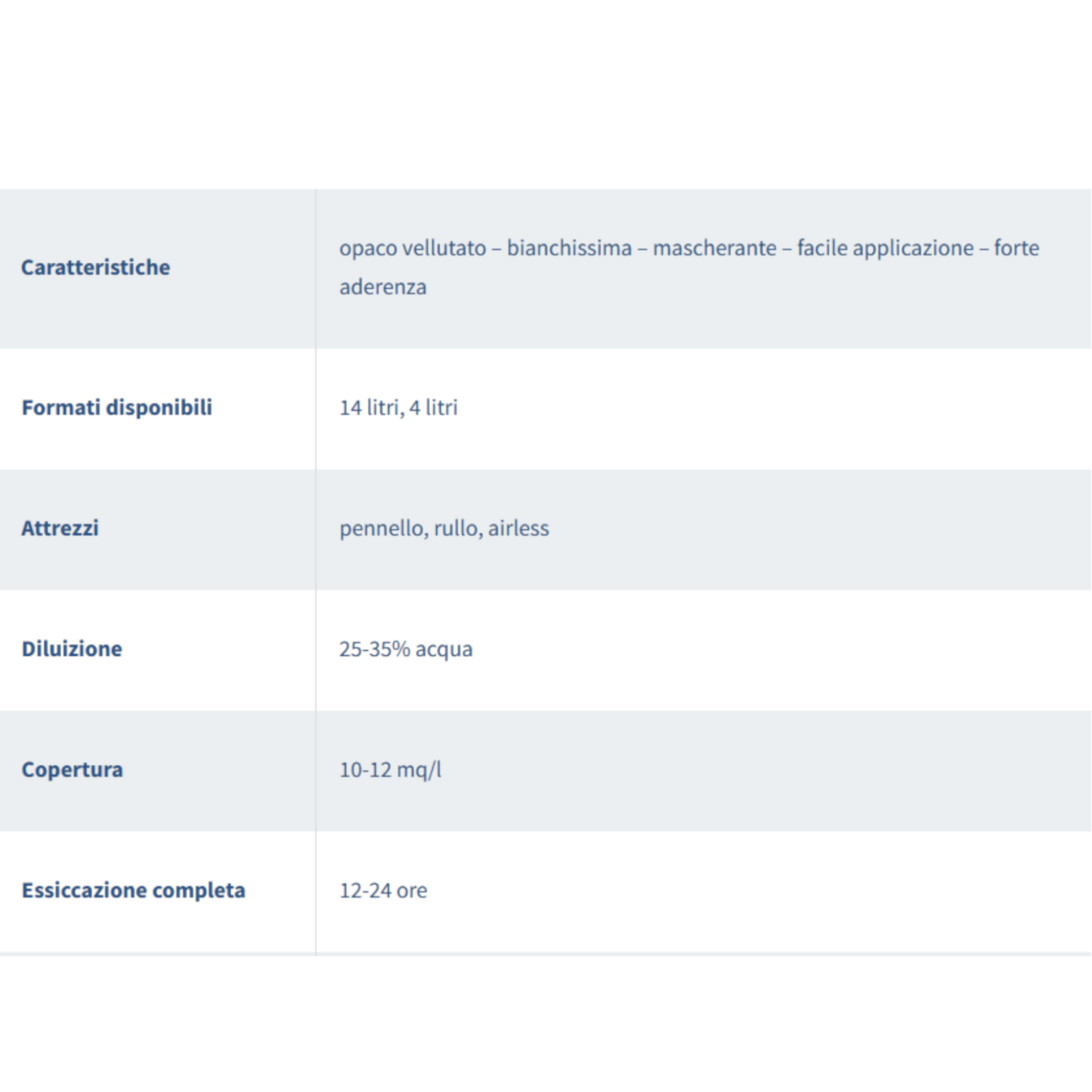
Task: Click the word 'forte' in characteristics
Action: pyautogui.click(x=1016, y=248)
